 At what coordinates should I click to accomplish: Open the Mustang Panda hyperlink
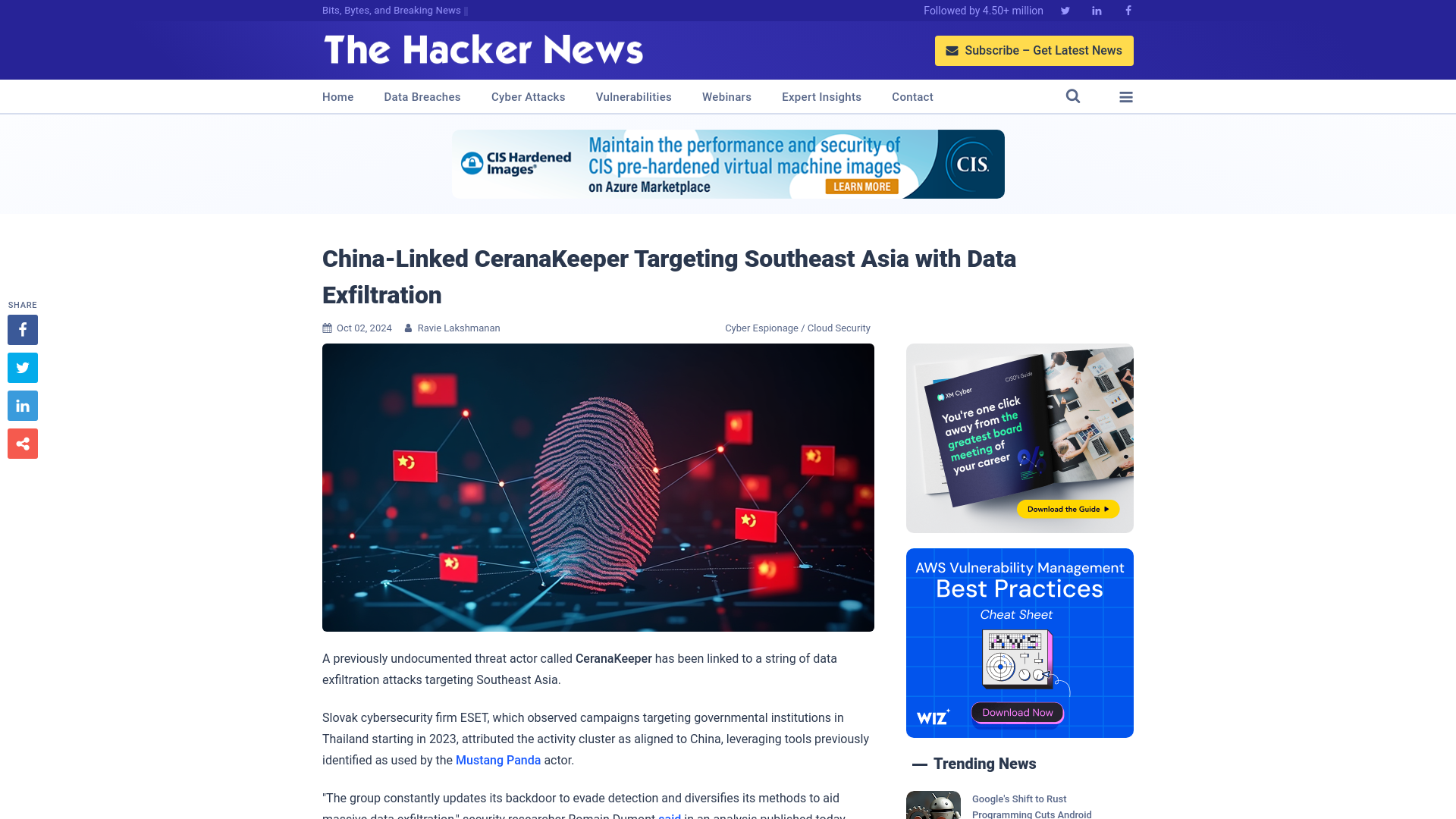point(498,760)
